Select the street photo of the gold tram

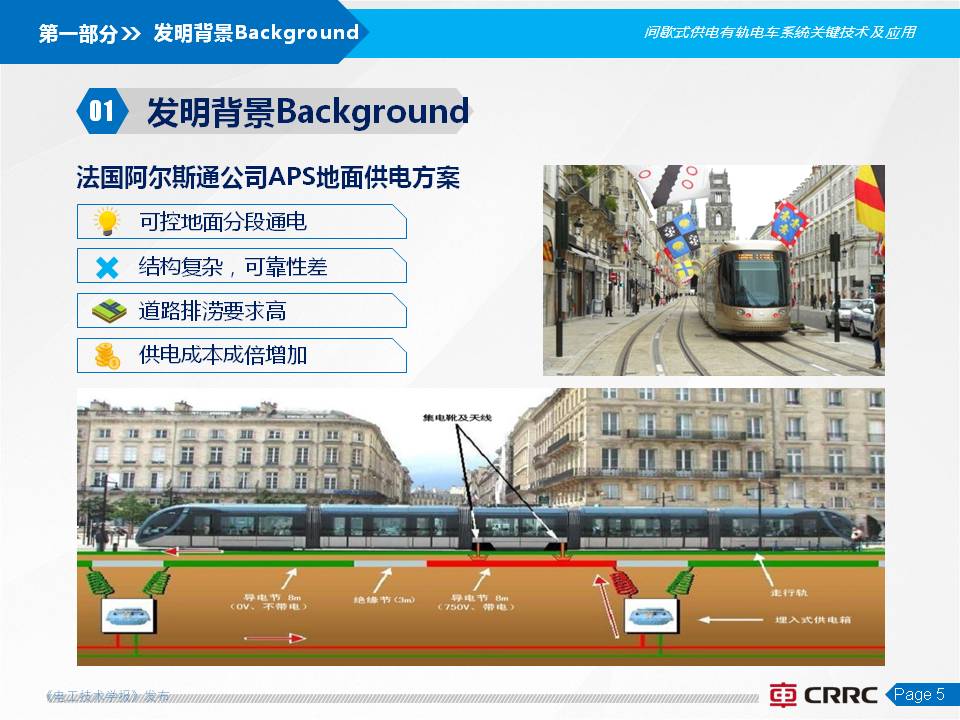coord(714,270)
